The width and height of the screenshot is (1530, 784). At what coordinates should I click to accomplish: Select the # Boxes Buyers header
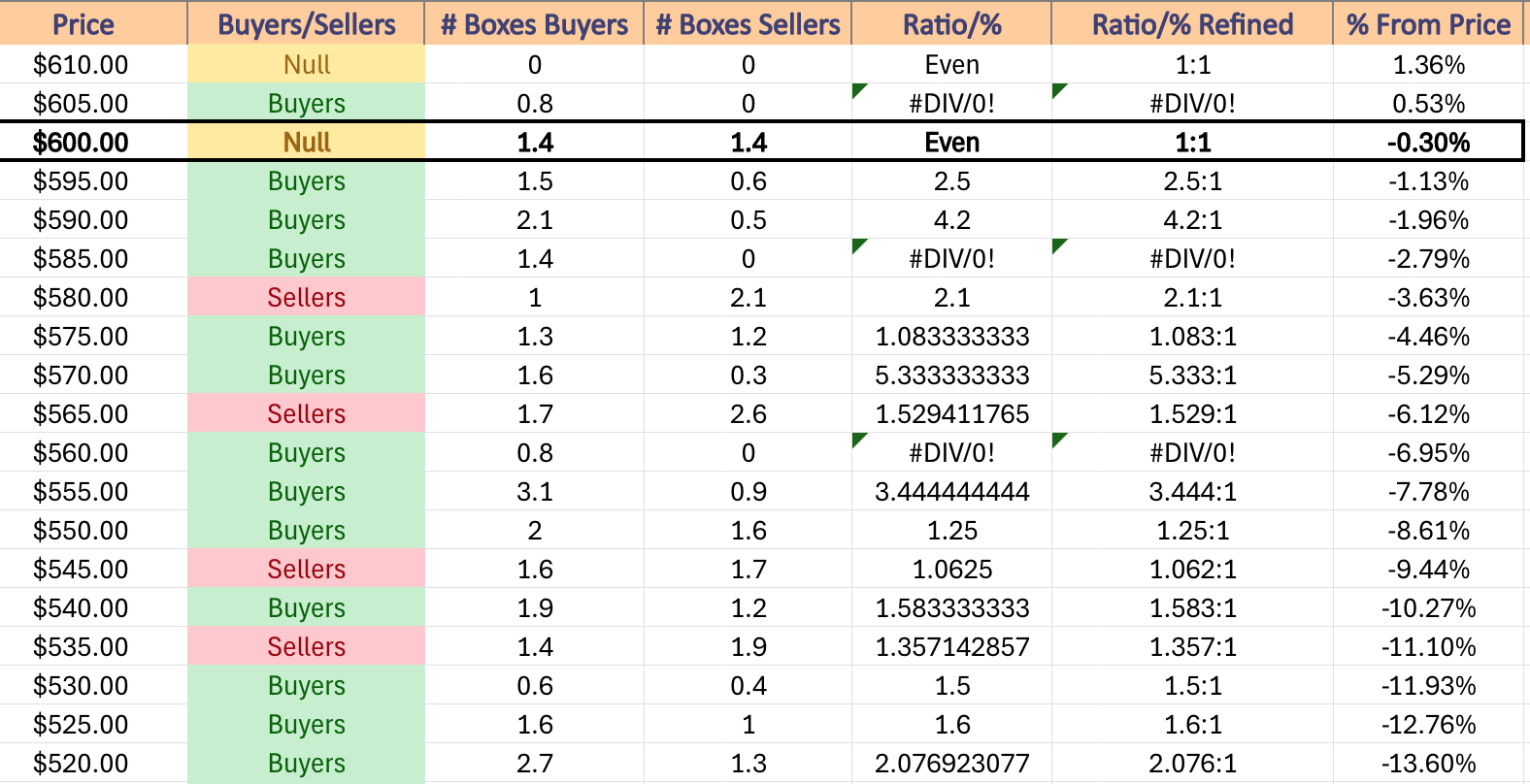[x=534, y=23]
